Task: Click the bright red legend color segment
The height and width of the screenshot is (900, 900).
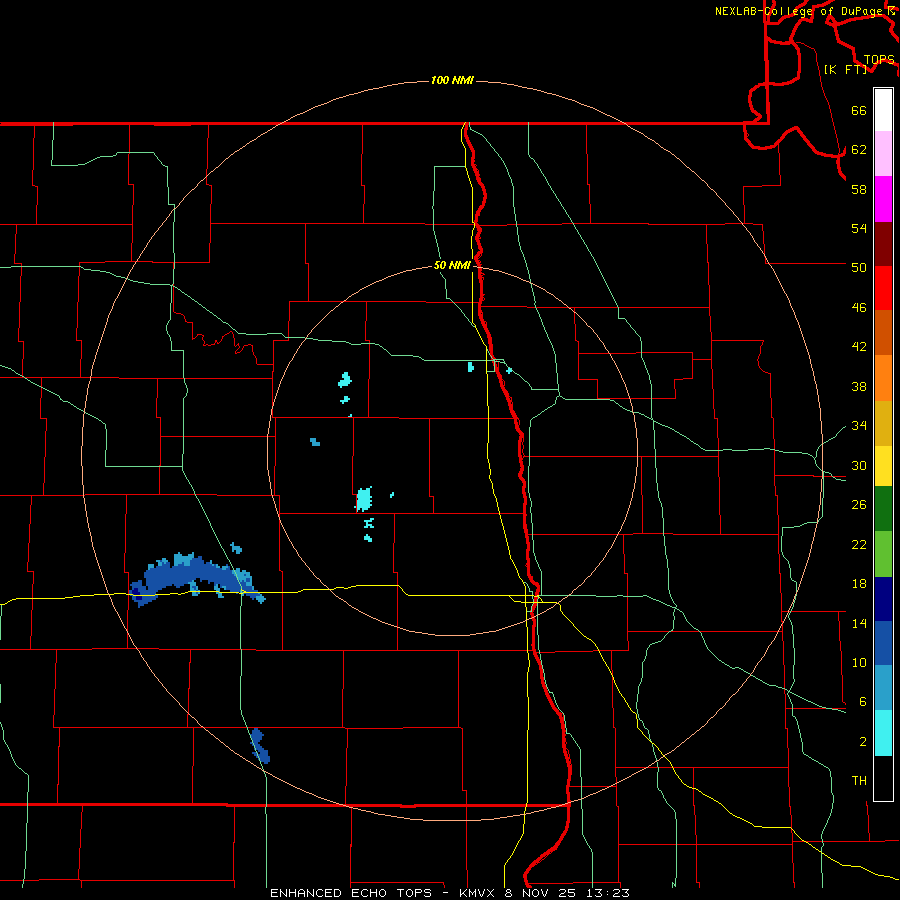Action: (883, 288)
